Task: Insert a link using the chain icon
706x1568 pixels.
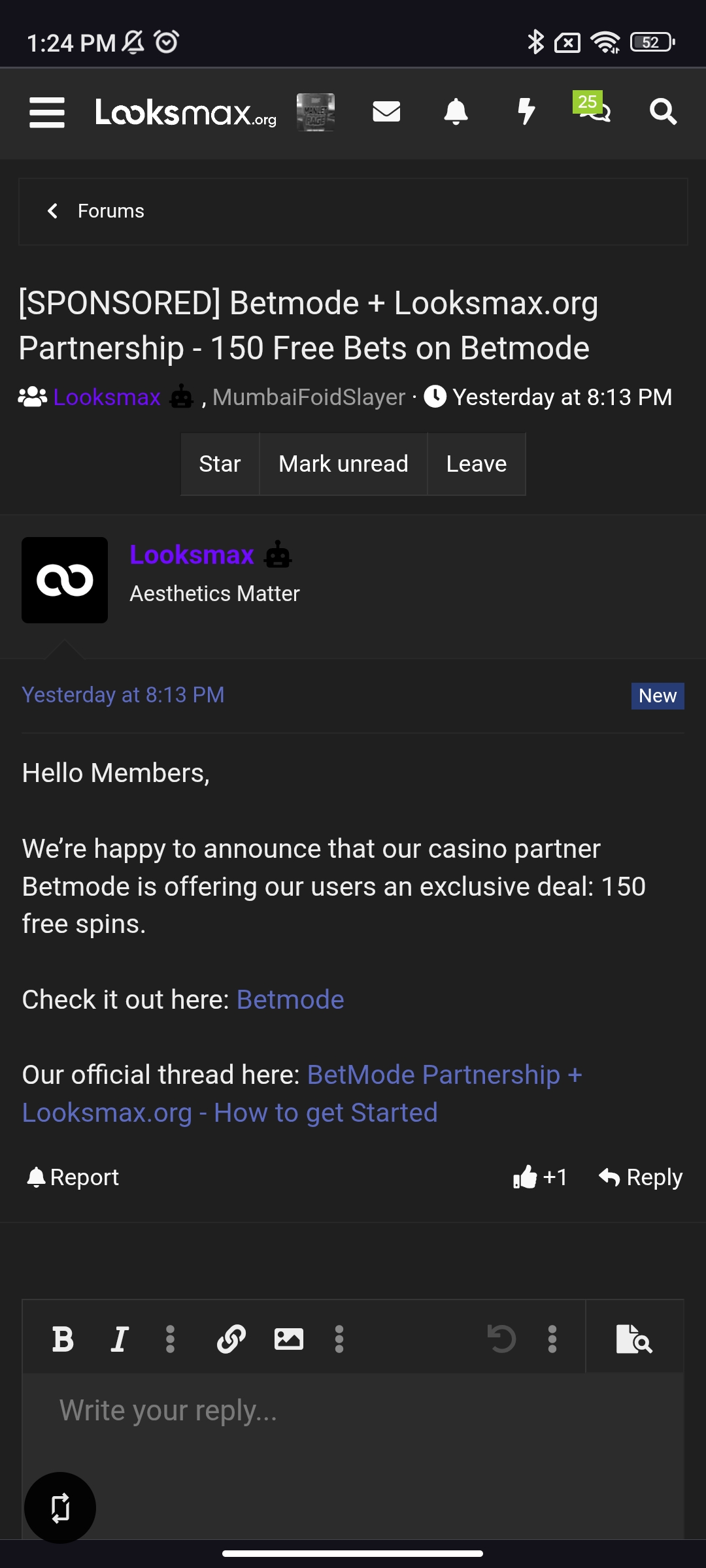Action: click(x=231, y=1339)
